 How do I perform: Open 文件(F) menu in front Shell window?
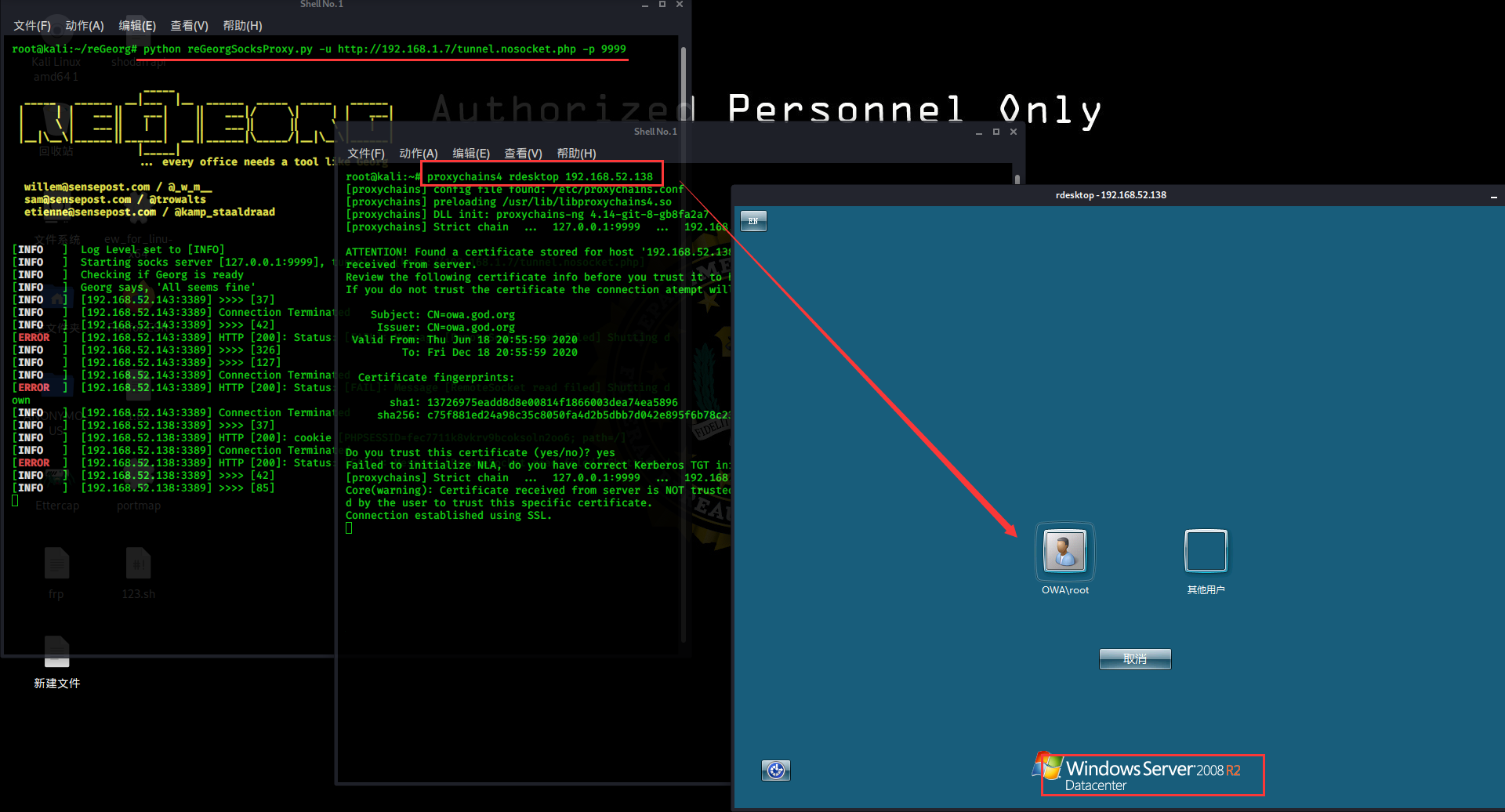[x=366, y=154]
